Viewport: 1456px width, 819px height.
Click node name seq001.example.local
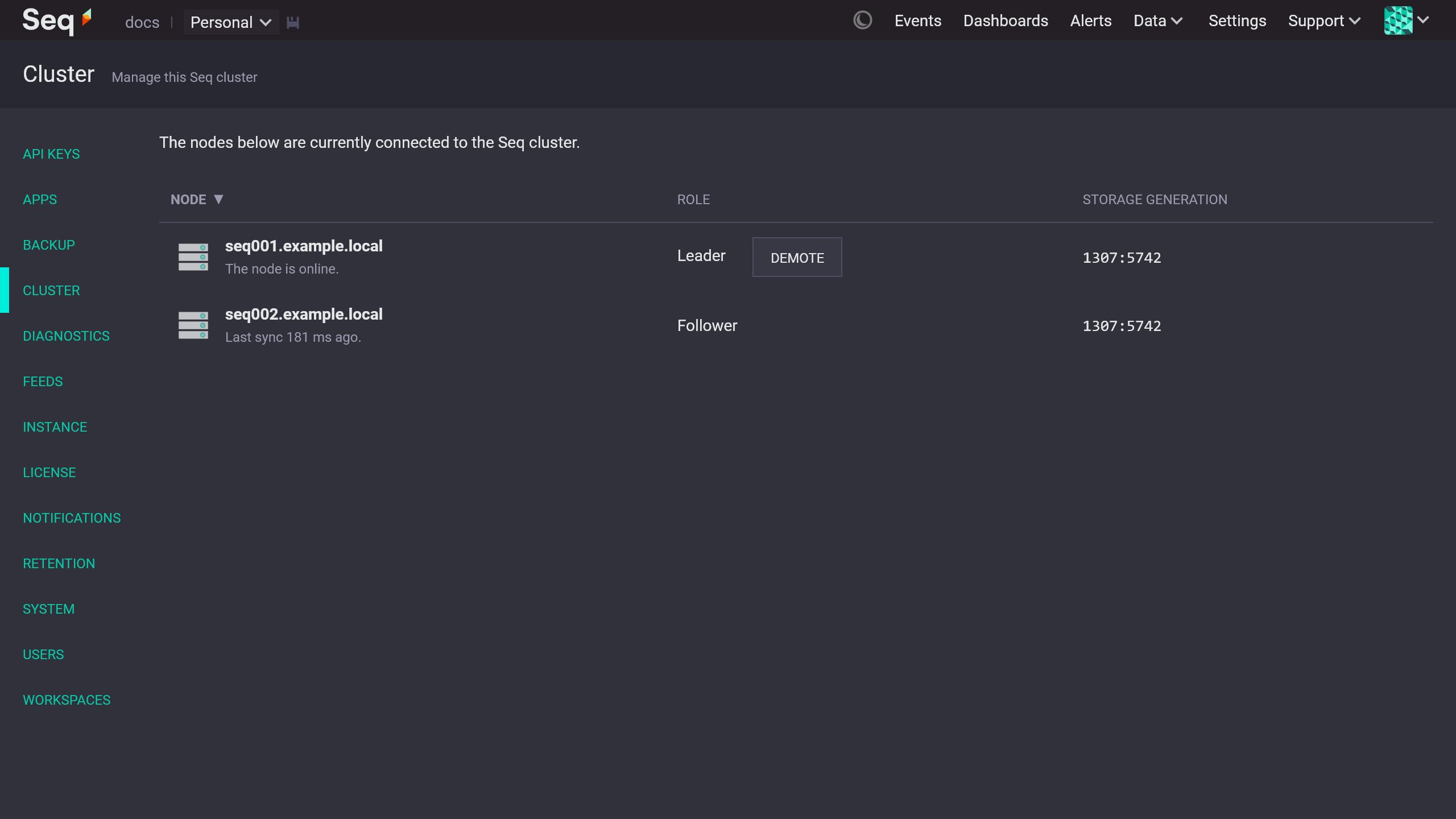[x=304, y=246]
